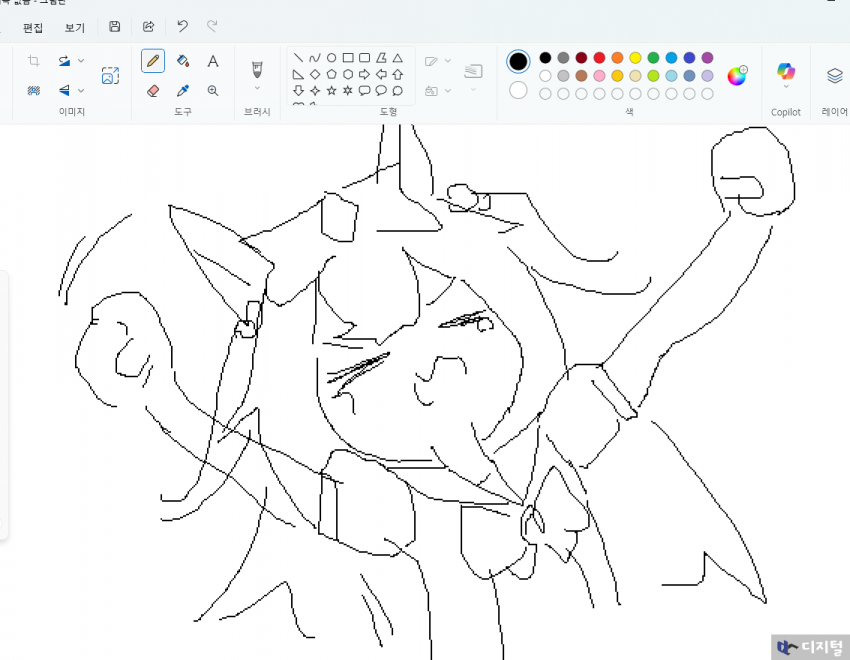Click the Copilot label text
This screenshot has height=660, width=850.
(x=785, y=112)
